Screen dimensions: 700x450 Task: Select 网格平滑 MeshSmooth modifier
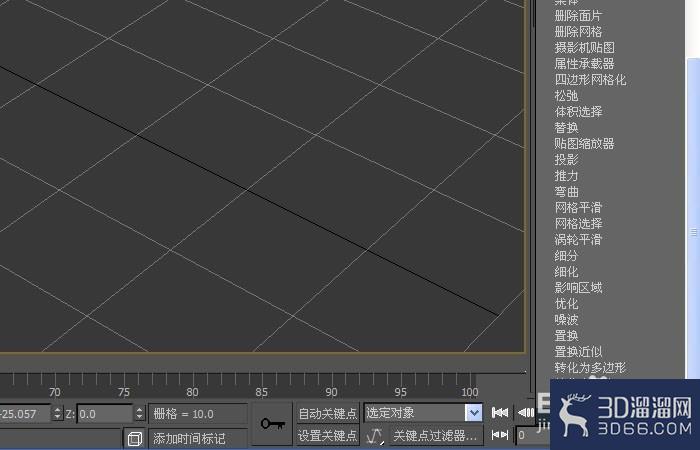578,208
